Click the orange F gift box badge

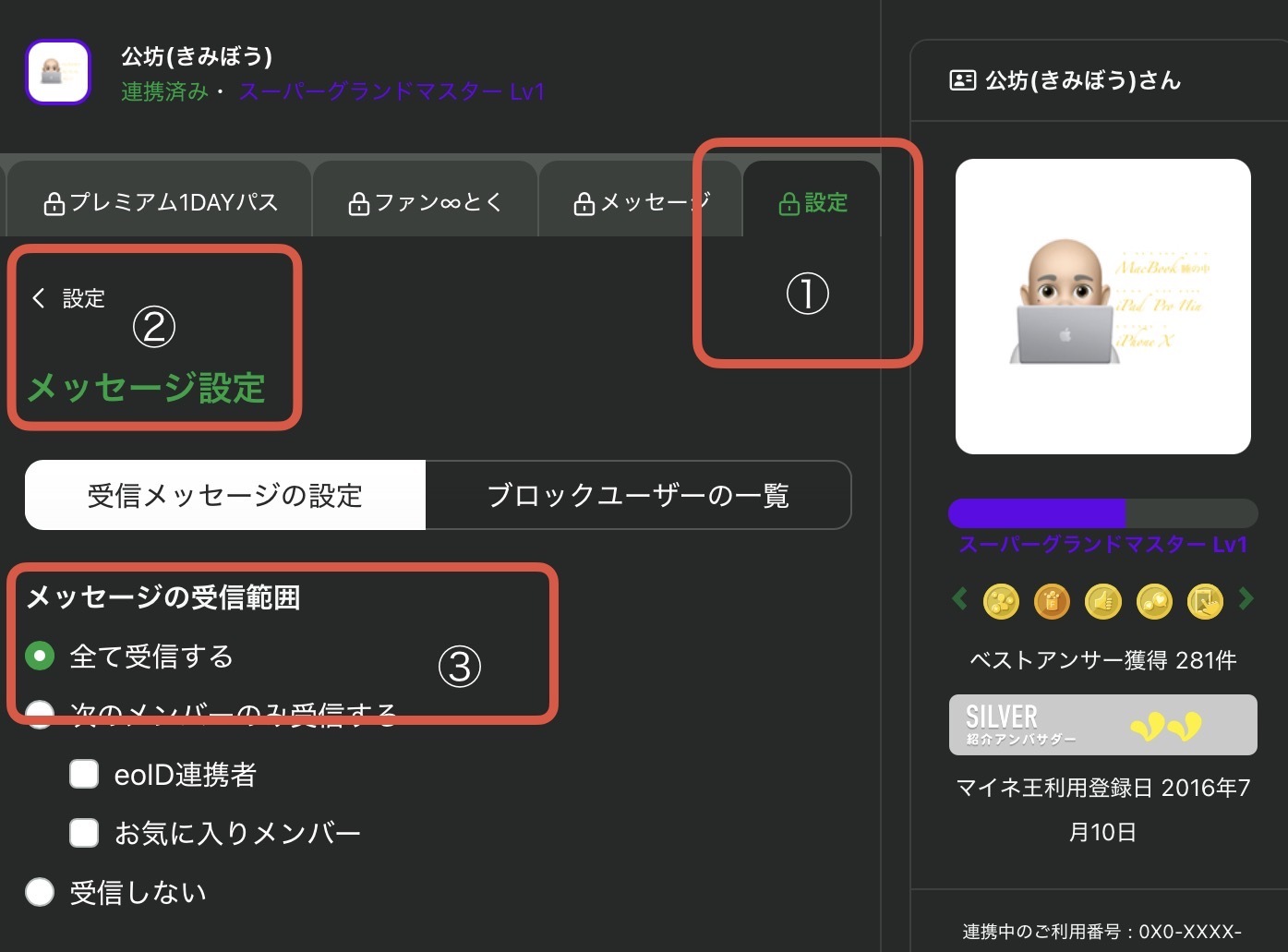click(x=1052, y=601)
